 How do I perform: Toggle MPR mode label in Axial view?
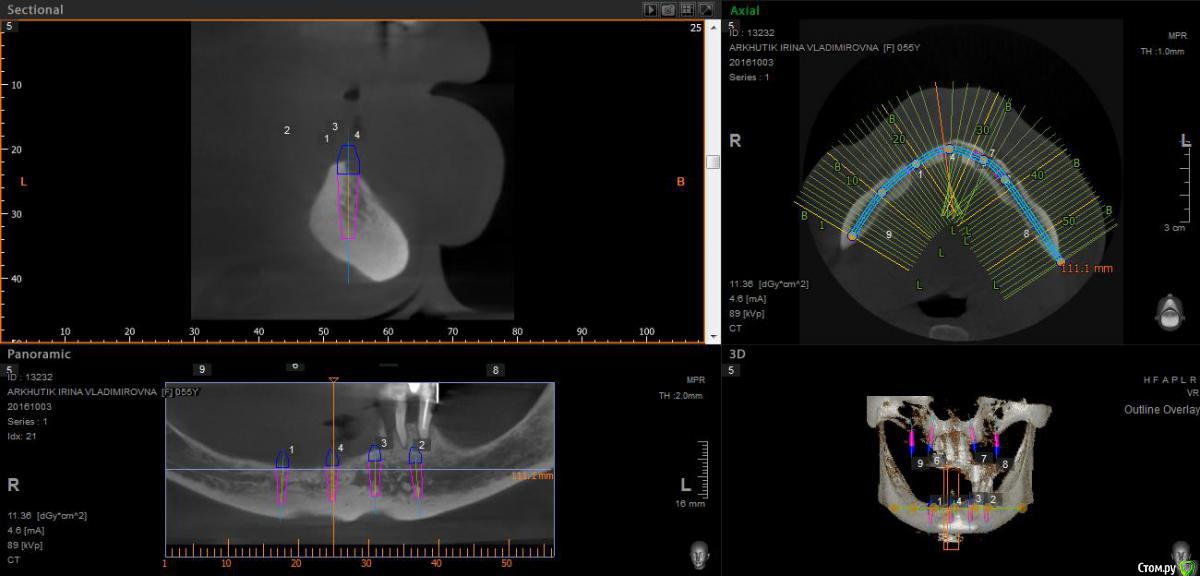pos(1176,35)
